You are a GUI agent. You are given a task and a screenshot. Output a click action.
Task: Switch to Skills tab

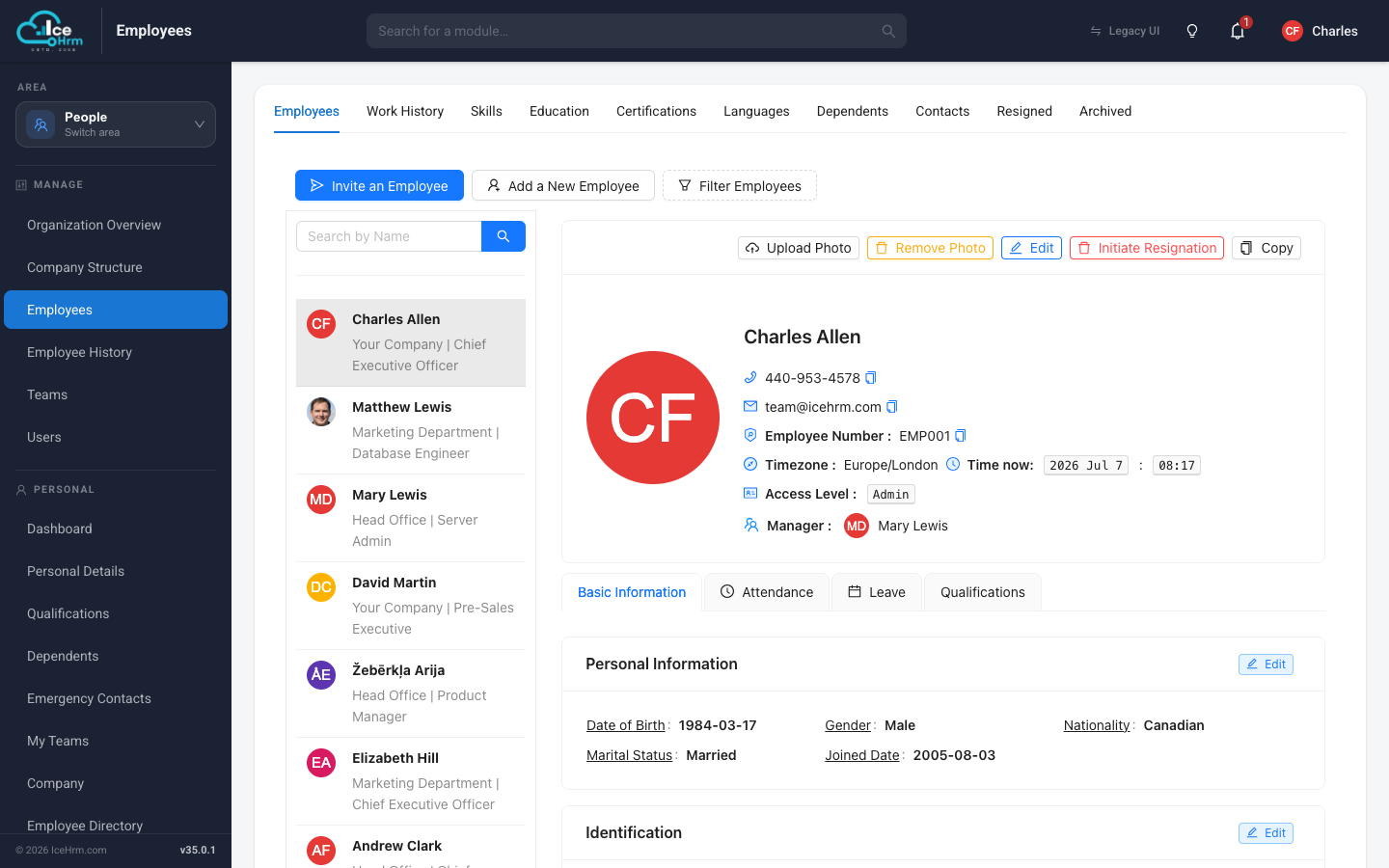click(x=486, y=111)
